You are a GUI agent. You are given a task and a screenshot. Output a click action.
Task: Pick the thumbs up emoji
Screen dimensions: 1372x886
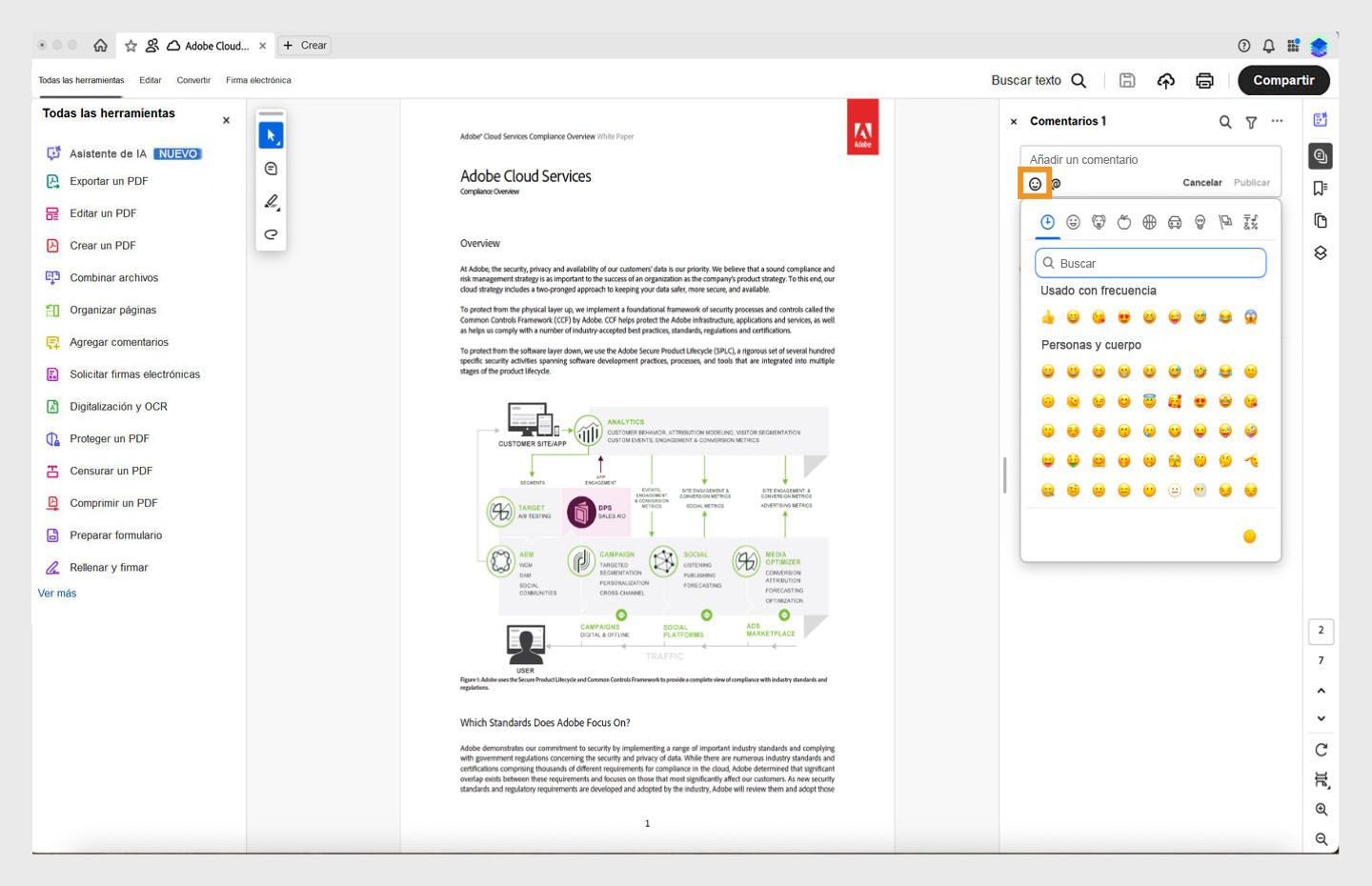pos(1048,317)
